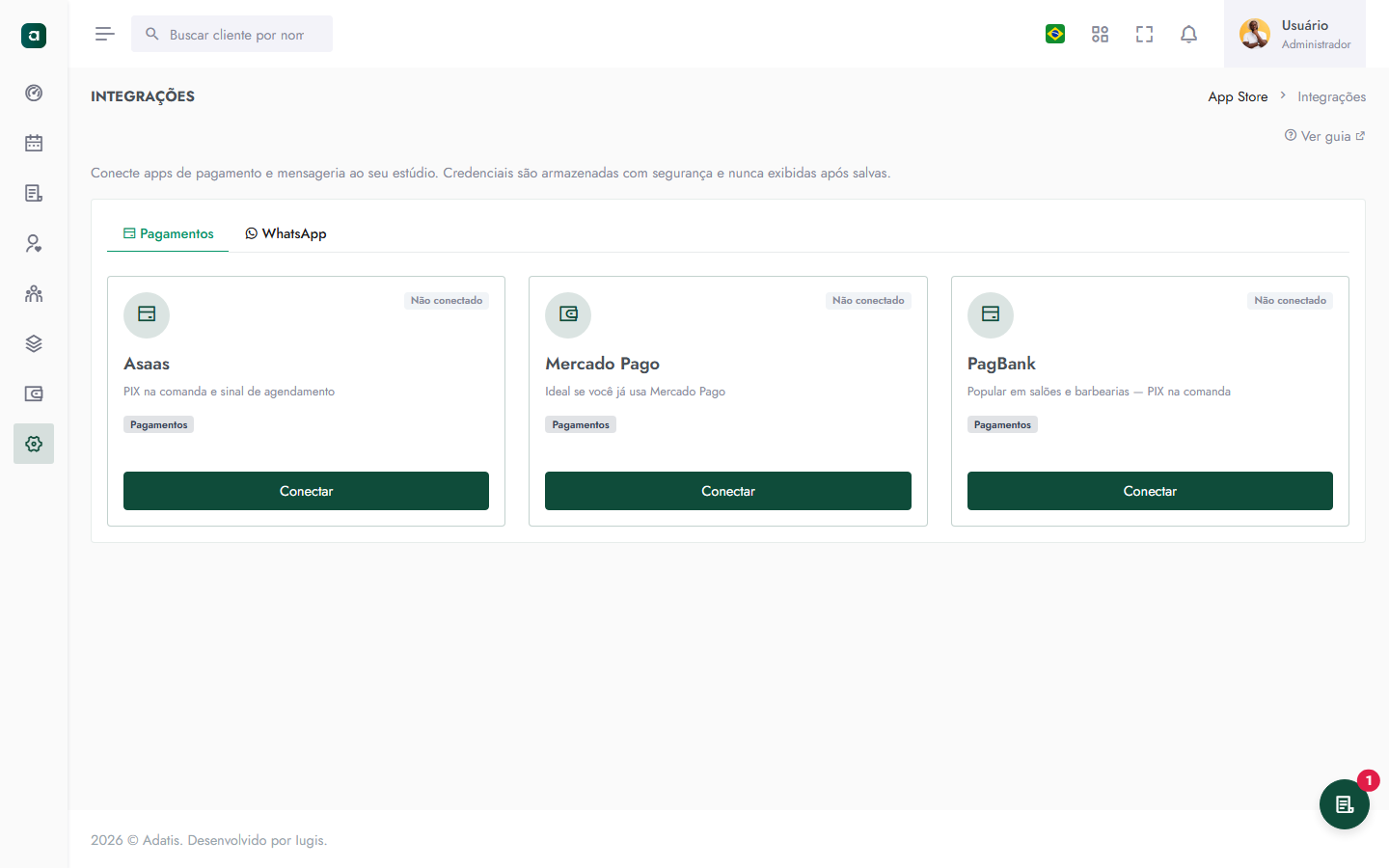Click 'PIX na comanda e sinal de agendamento' text
Image resolution: width=1389 pixels, height=868 pixels.
[230, 392]
